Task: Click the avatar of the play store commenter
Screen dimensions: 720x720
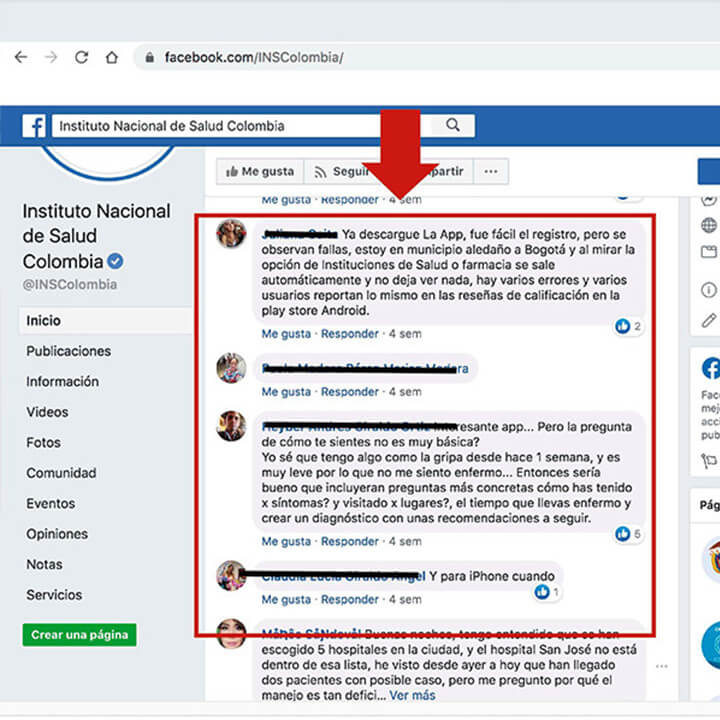Action: 231,234
